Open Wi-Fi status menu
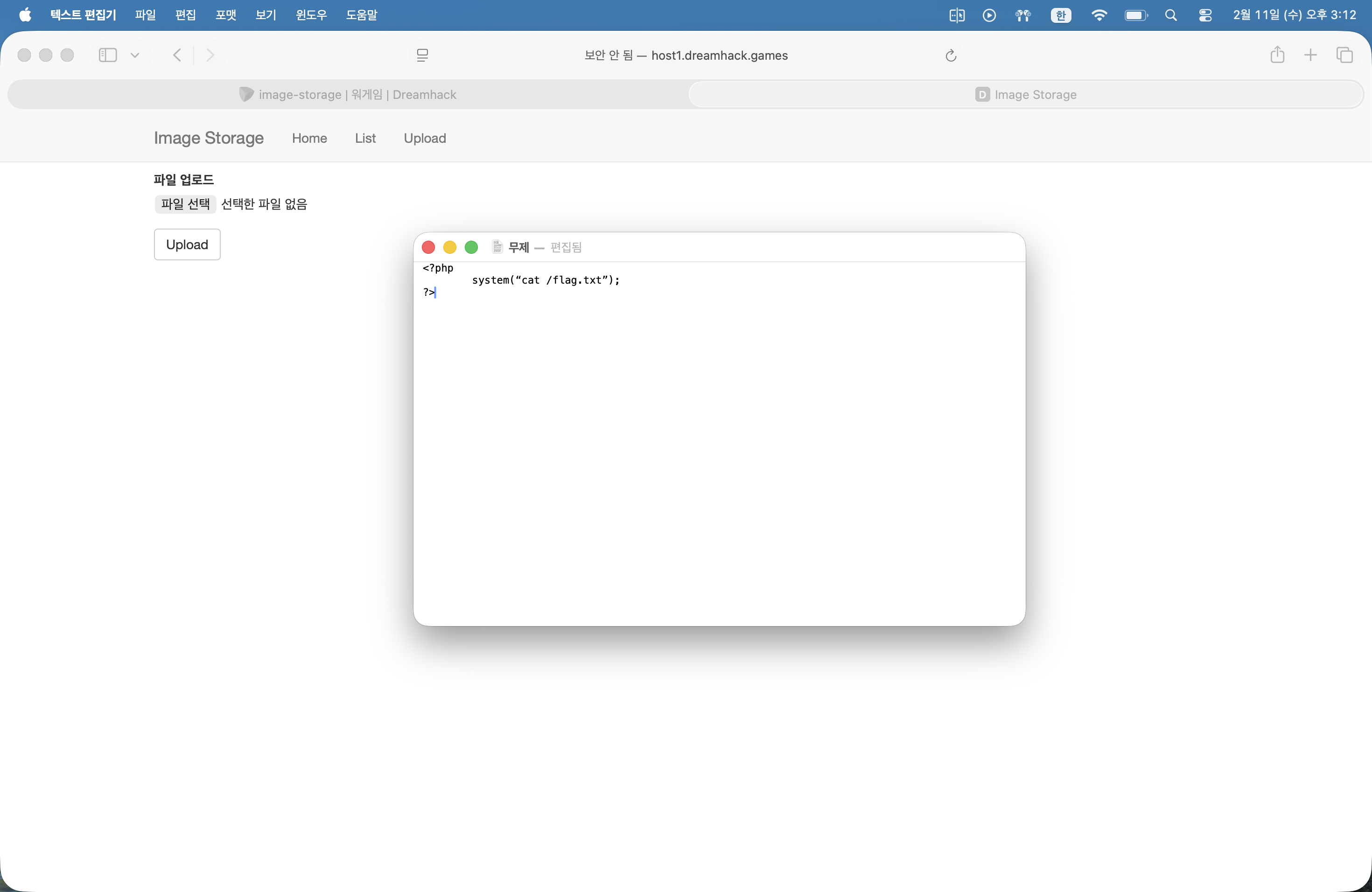Viewport: 1372px width, 892px height. (x=1099, y=15)
